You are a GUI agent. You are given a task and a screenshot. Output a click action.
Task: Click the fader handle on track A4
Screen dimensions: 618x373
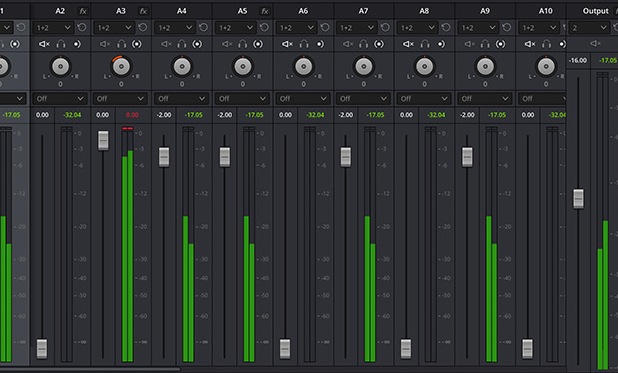pyautogui.click(x=164, y=157)
